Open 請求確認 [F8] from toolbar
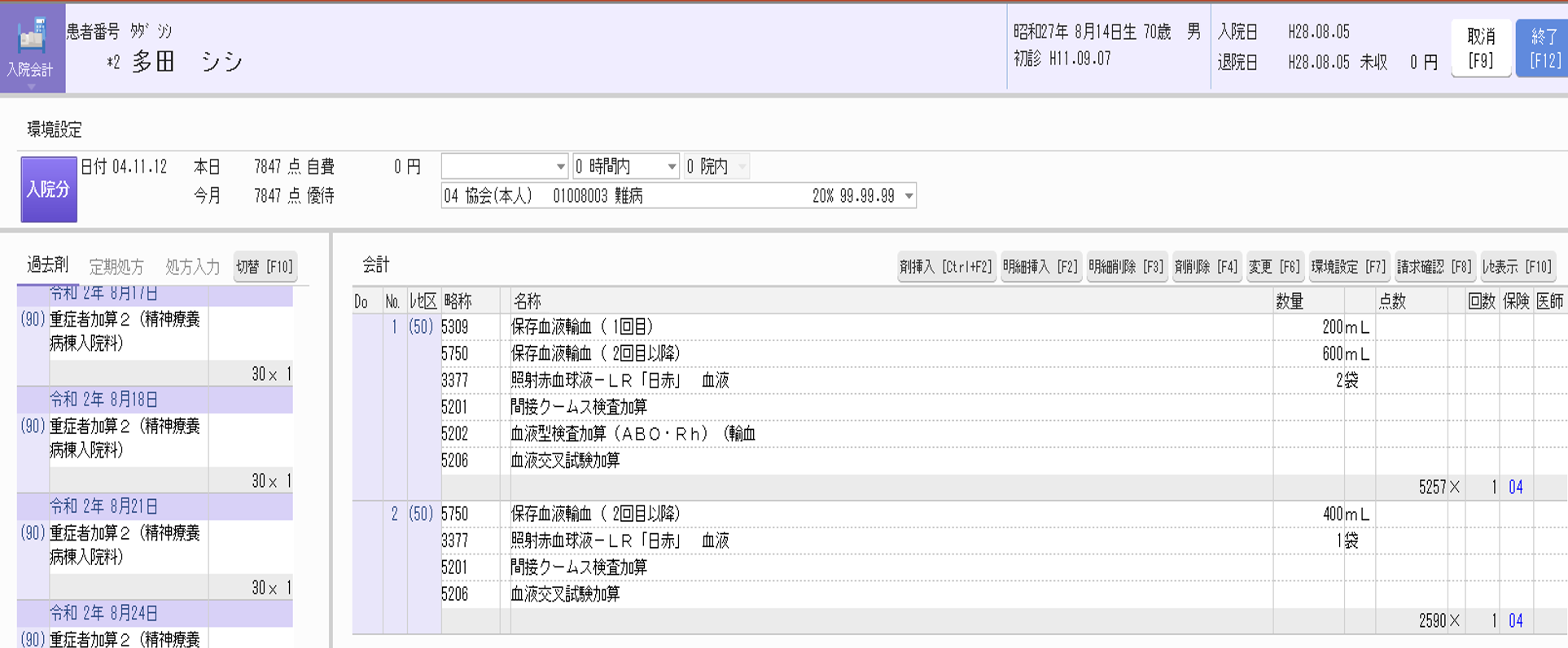Viewport: 1568px width, 648px height. tap(1434, 267)
